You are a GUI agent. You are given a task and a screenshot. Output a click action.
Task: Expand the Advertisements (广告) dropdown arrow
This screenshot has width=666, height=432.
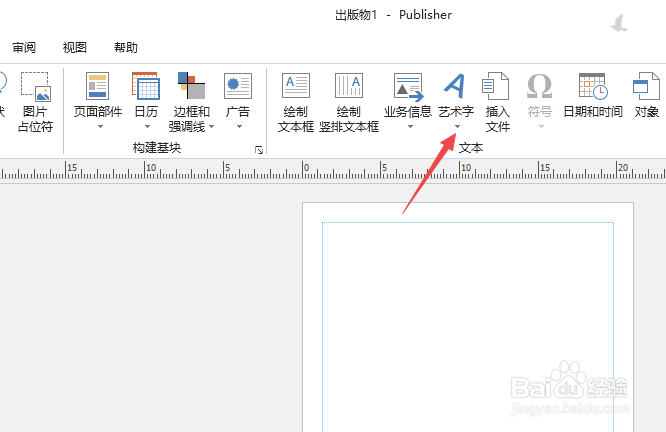point(240,127)
